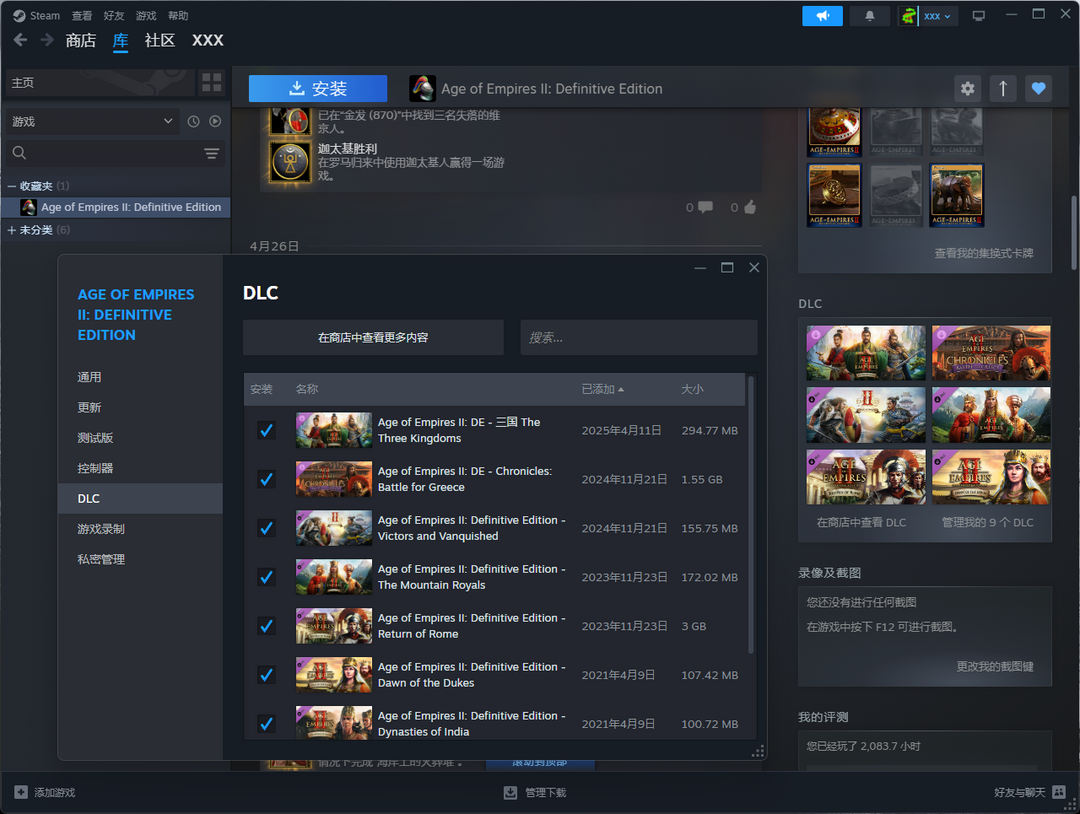The image size is (1080, 814).
Task: Click the blue 安装 button
Action: click(x=318, y=88)
